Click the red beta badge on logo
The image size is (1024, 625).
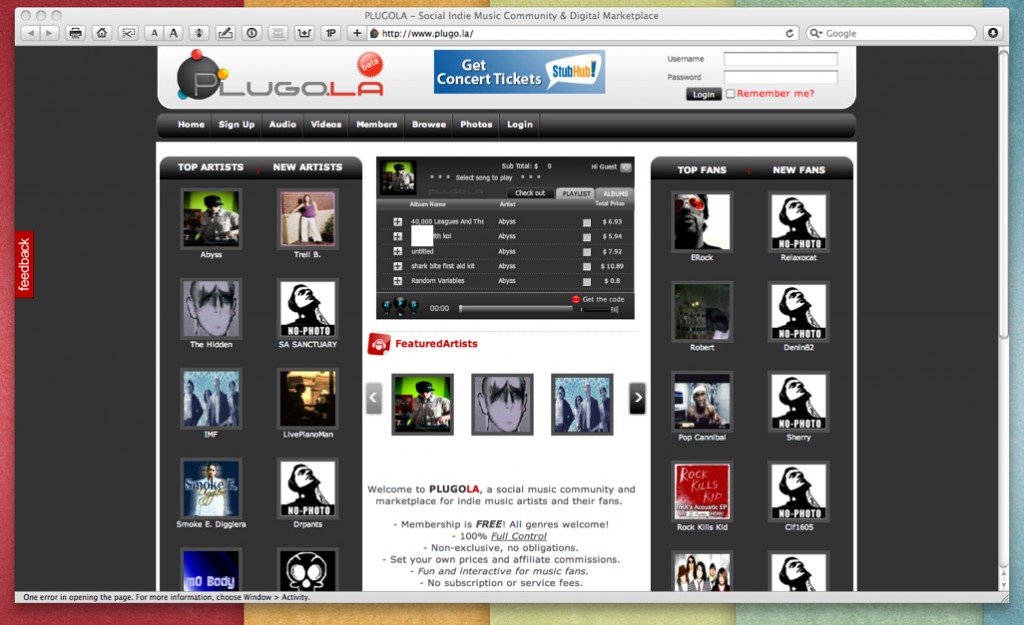370,65
